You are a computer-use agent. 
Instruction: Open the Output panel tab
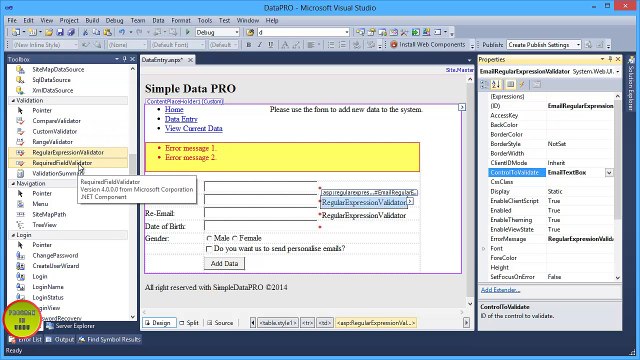coord(60,340)
